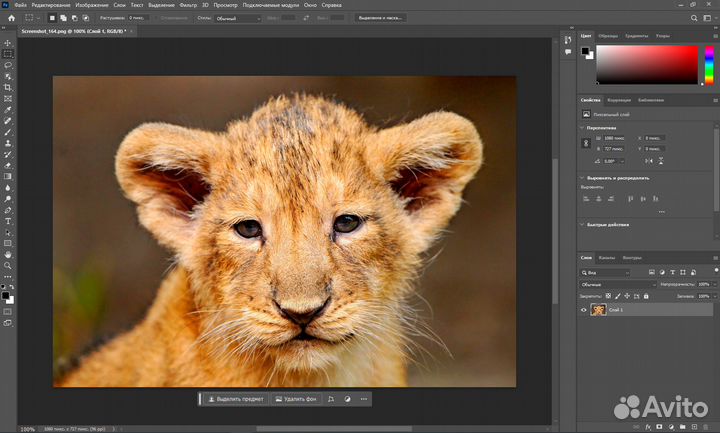Select the Move tool
720x433 pixels.
coord(8,43)
